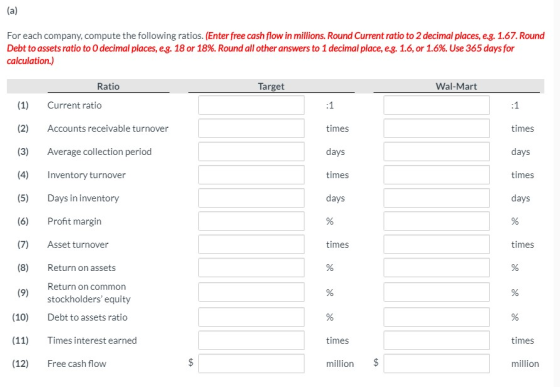Click the Wal-Mart Current ratio input field

[x=436, y=105]
